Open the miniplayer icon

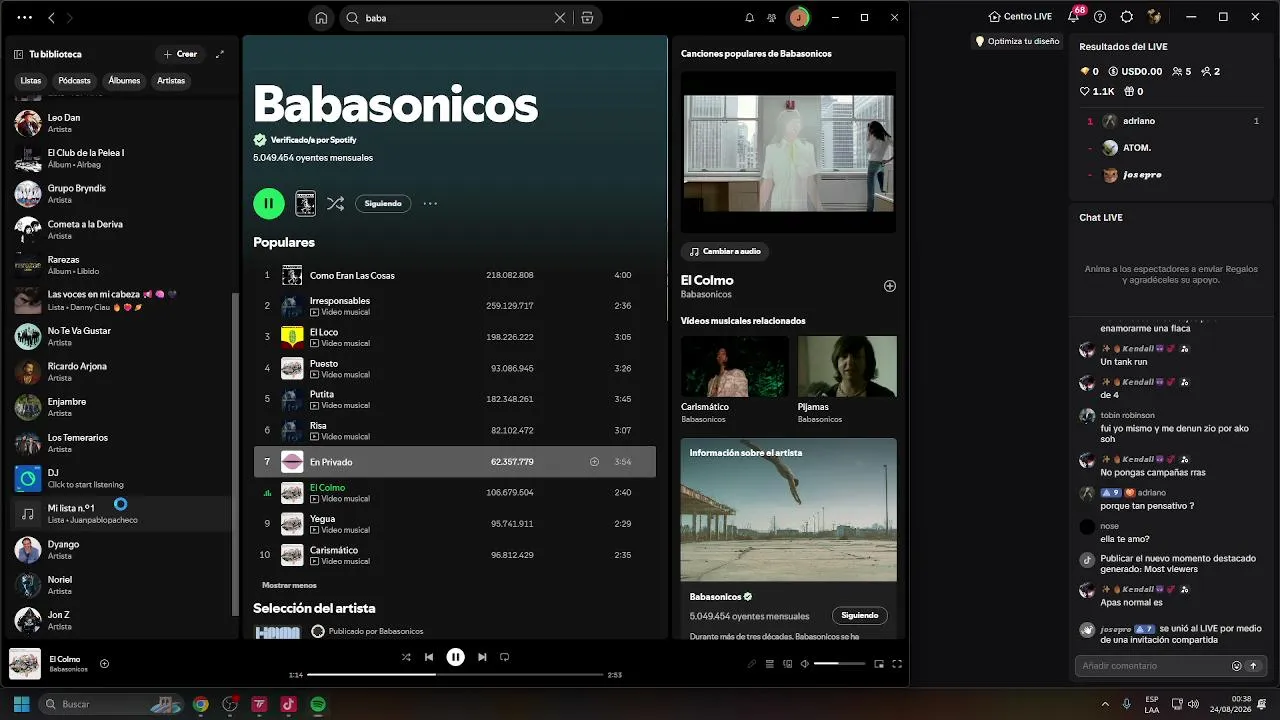[x=879, y=664]
